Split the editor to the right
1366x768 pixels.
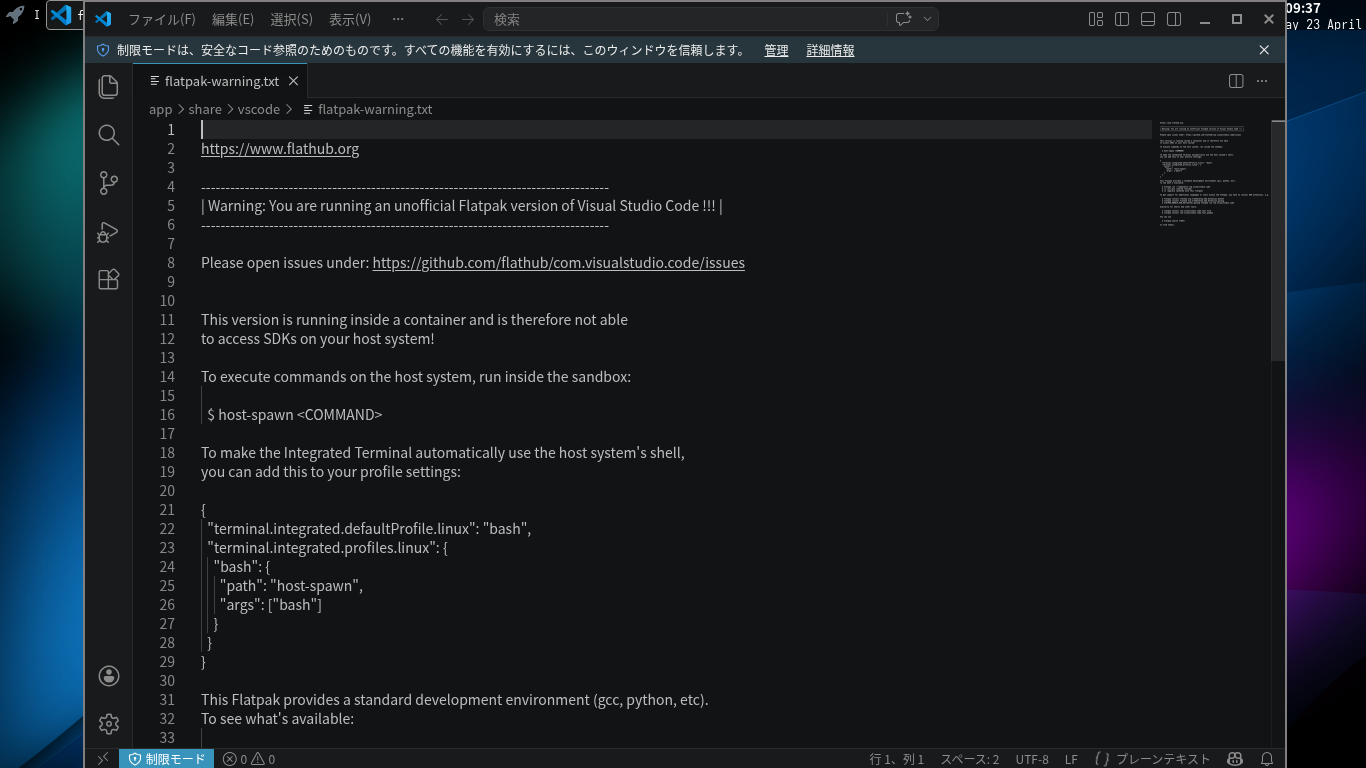(1236, 81)
